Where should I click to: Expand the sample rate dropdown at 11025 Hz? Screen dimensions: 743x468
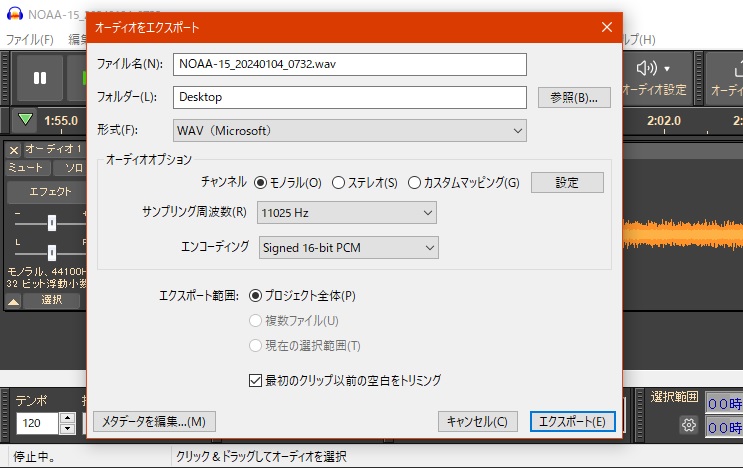(x=347, y=212)
